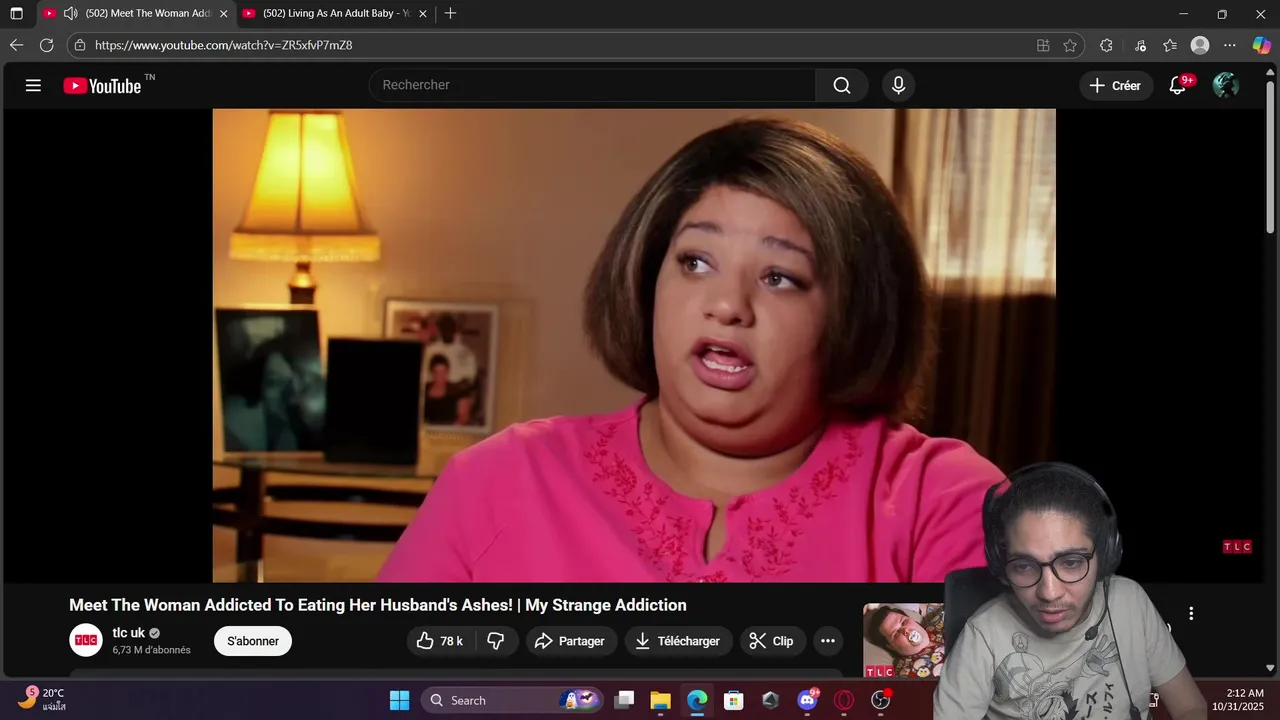Open options for the suggested video
The image size is (1280, 720).
pos(1191,613)
